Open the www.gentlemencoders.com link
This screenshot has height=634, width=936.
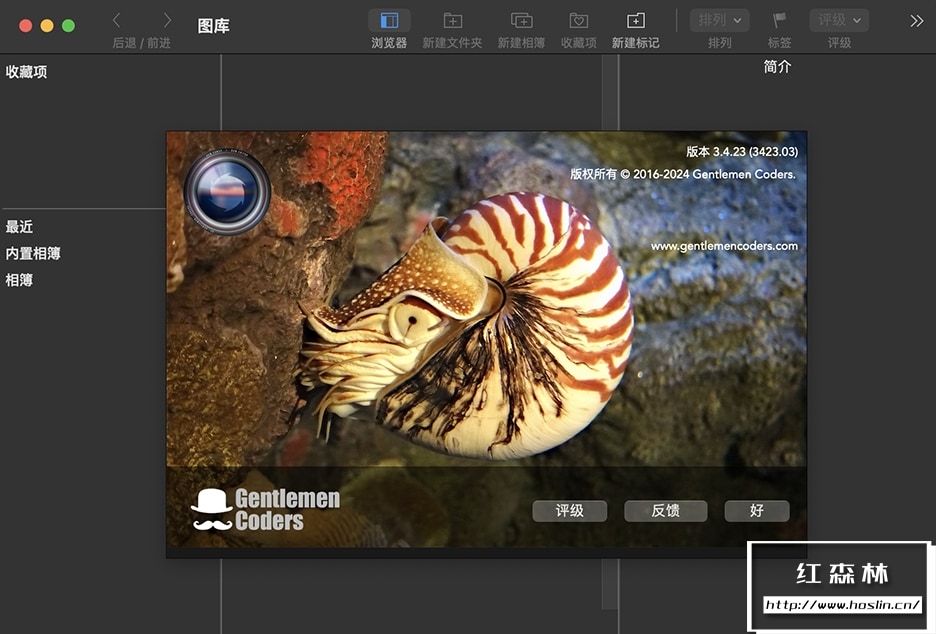pyautogui.click(x=724, y=246)
